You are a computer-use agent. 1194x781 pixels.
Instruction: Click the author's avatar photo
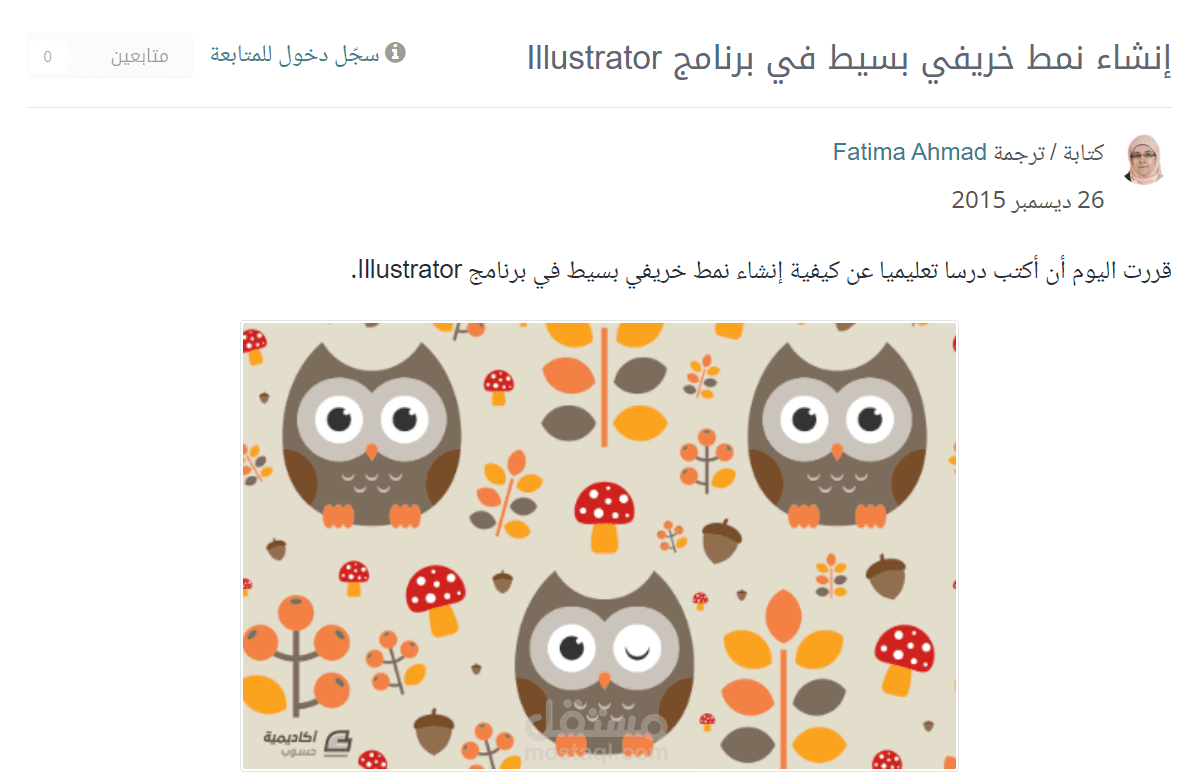coord(1145,160)
